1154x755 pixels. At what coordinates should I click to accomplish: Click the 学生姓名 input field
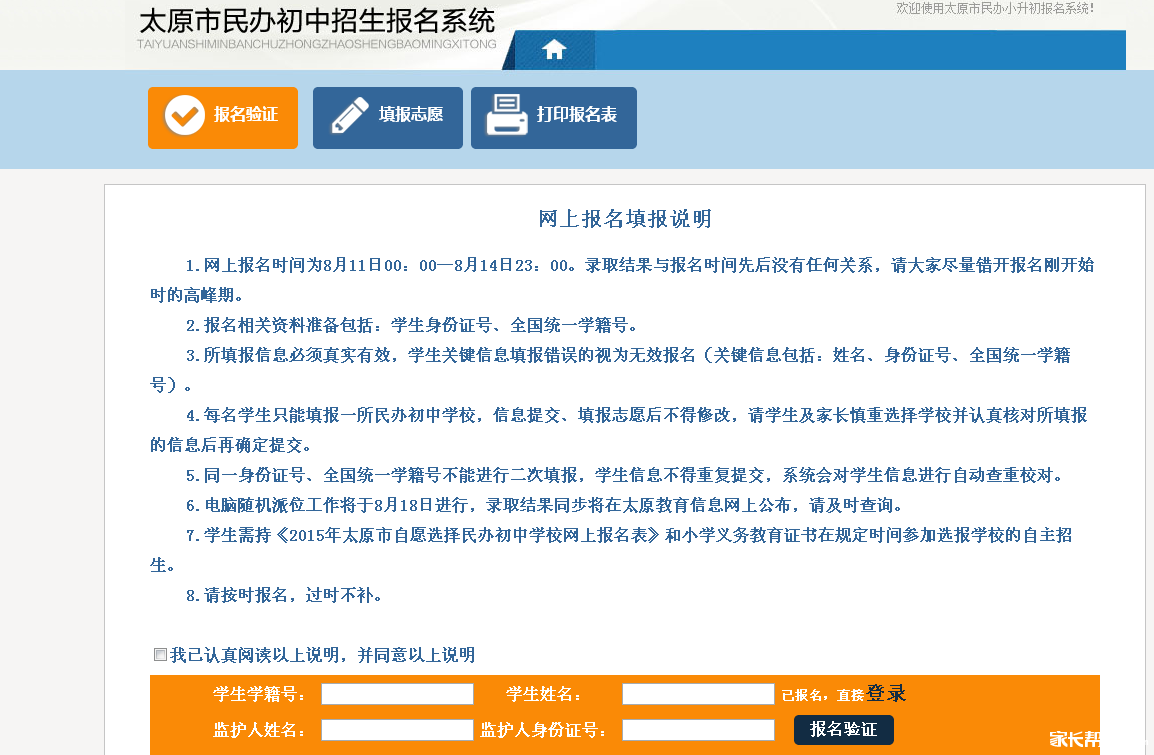point(698,693)
